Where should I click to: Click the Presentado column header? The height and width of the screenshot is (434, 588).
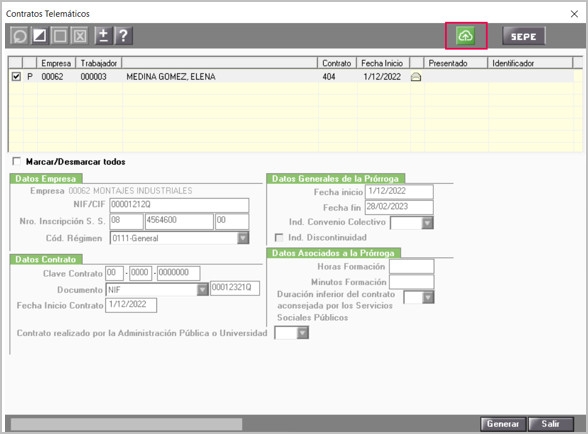tap(455, 63)
